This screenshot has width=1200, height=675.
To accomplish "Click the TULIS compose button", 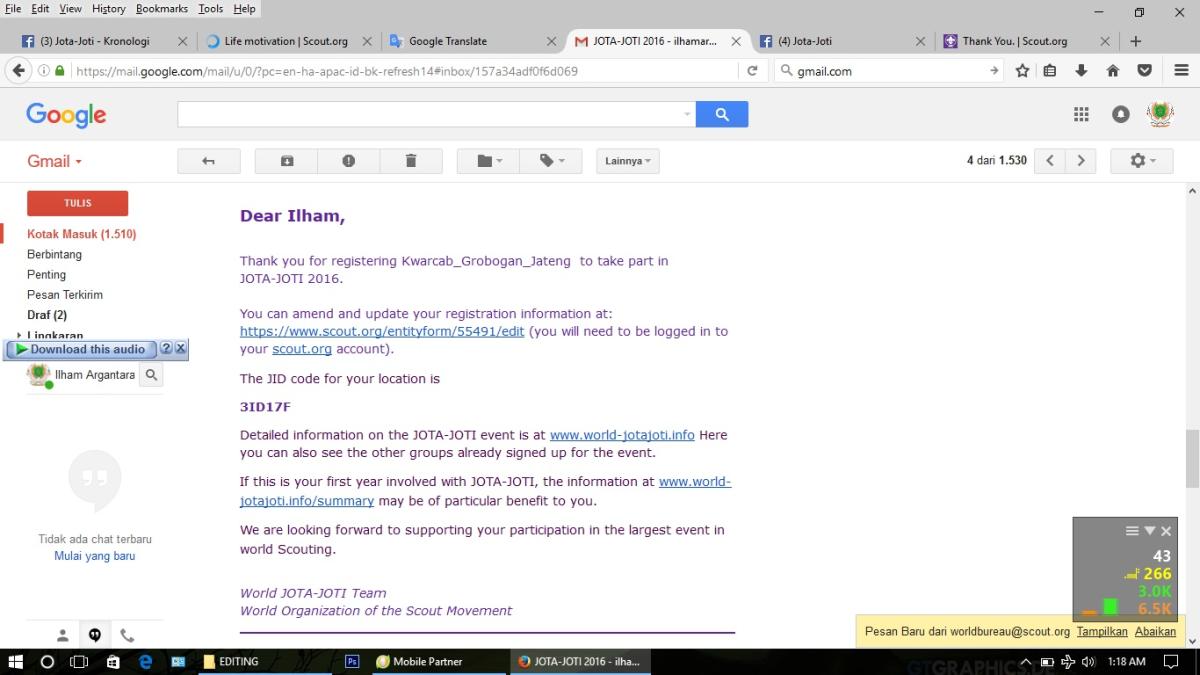I will (77, 203).
